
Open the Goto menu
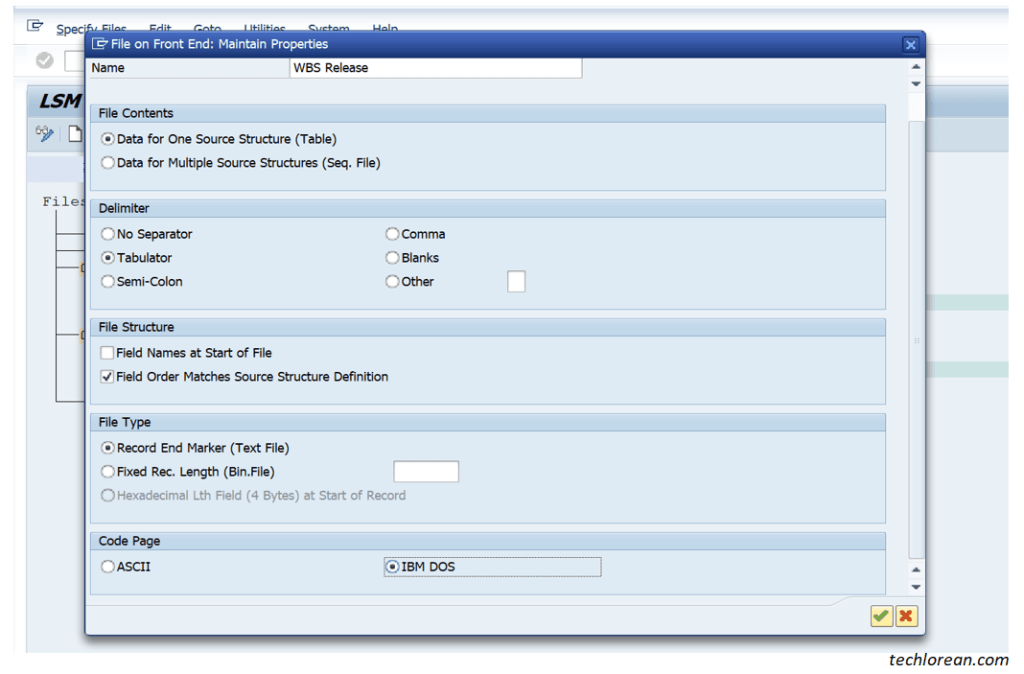[x=207, y=28]
